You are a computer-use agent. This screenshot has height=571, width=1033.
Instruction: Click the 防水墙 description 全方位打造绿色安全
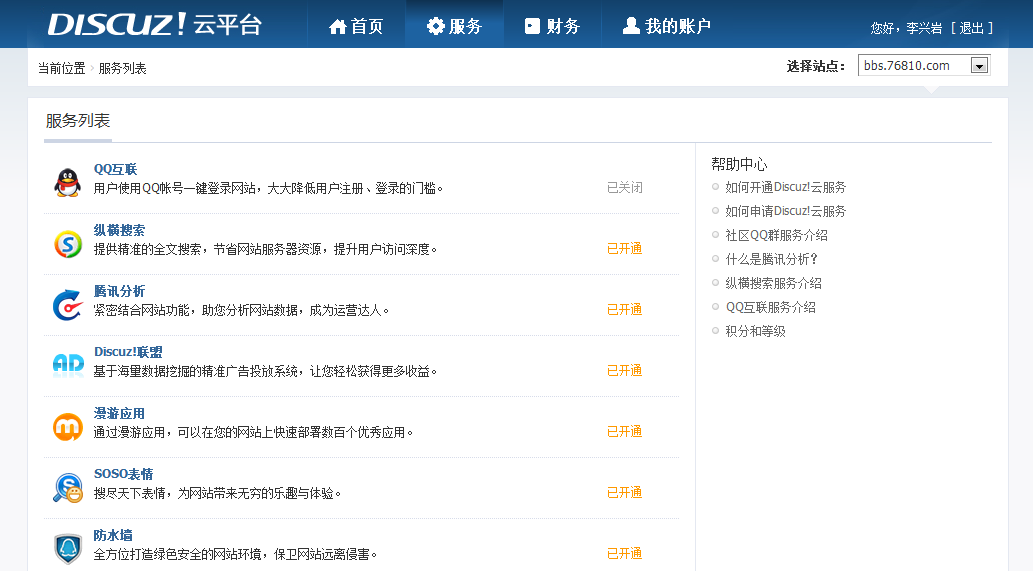click(x=235, y=555)
